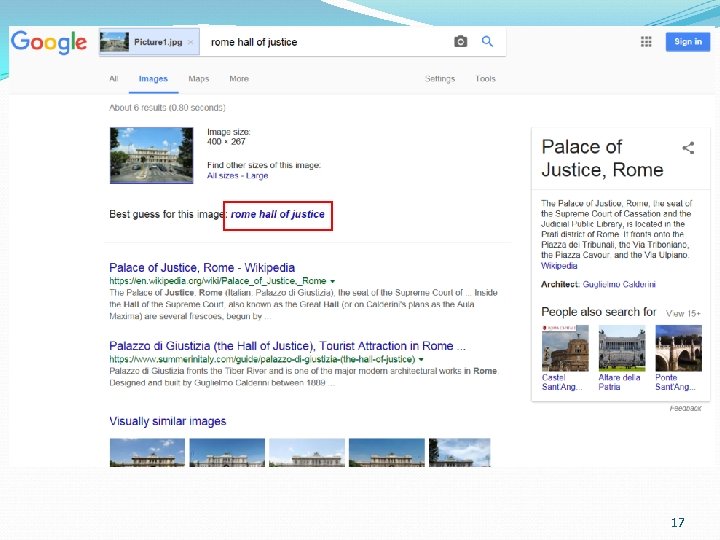
Task: Click the Sign in button
Action: coord(688,42)
